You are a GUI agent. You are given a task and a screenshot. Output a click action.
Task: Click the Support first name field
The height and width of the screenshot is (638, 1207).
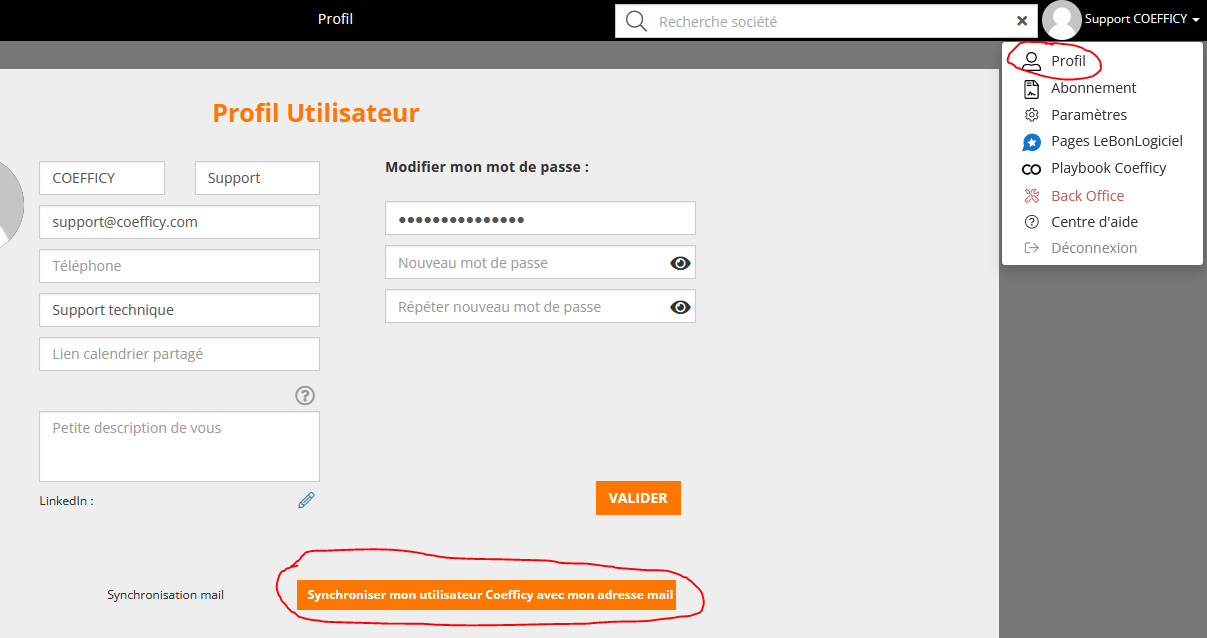(x=257, y=178)
